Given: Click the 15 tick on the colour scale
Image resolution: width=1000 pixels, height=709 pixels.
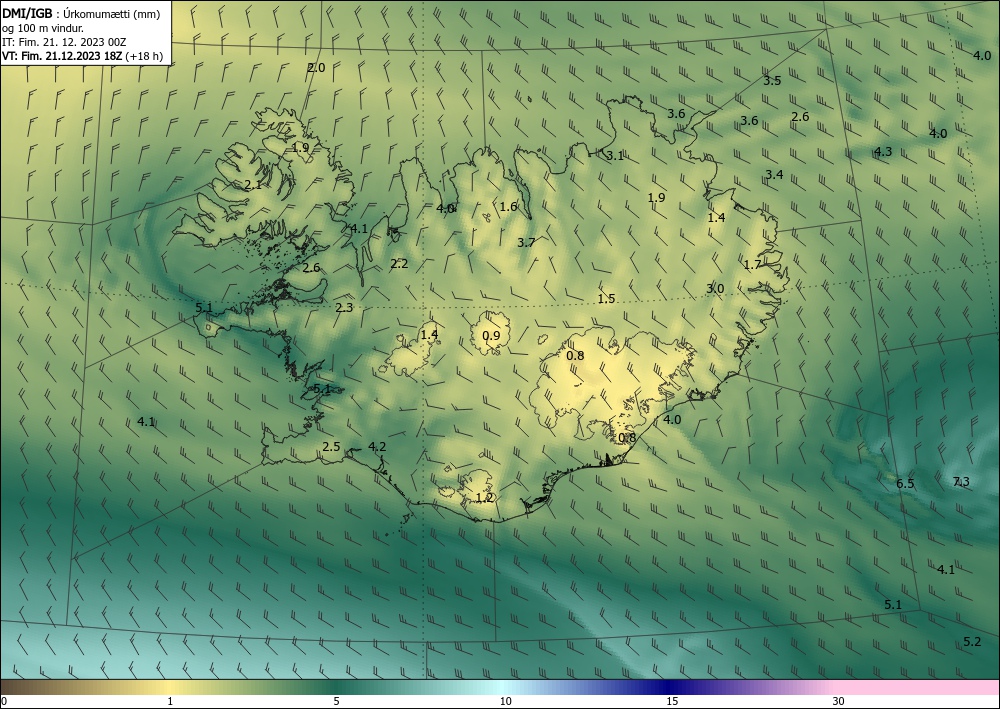Looking at the screenshot, I should pos(672,701).
